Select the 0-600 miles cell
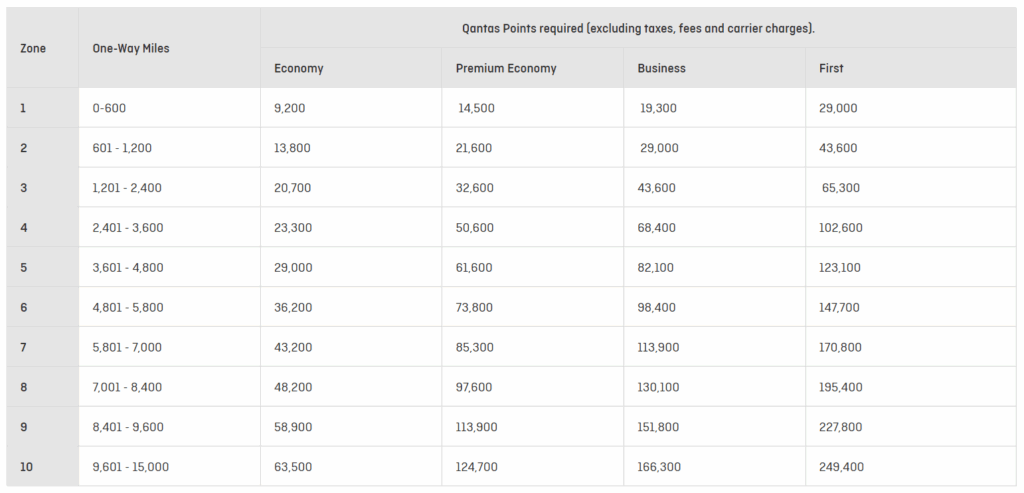1024x493 pixels. tap(109, 108)
